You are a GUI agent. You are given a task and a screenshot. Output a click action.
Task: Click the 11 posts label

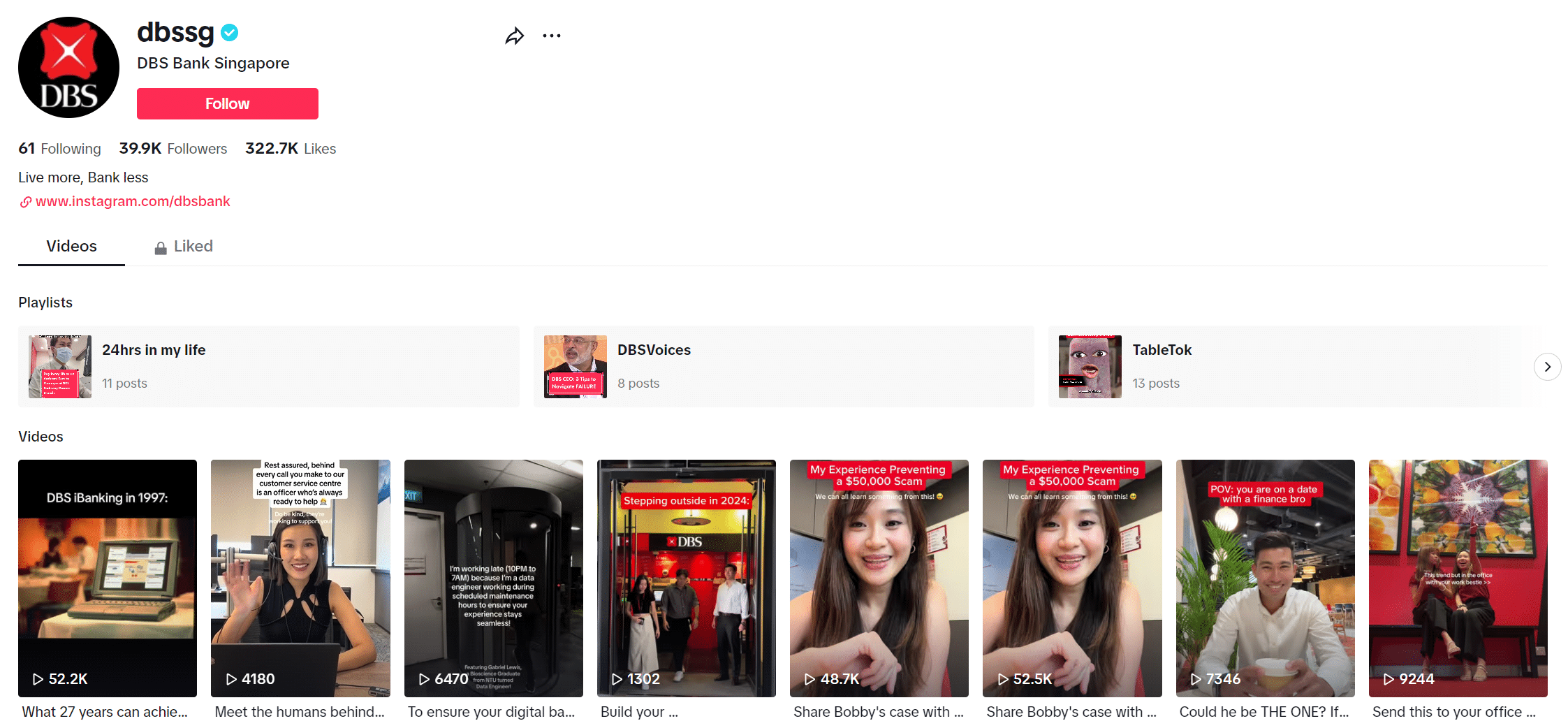124,383
